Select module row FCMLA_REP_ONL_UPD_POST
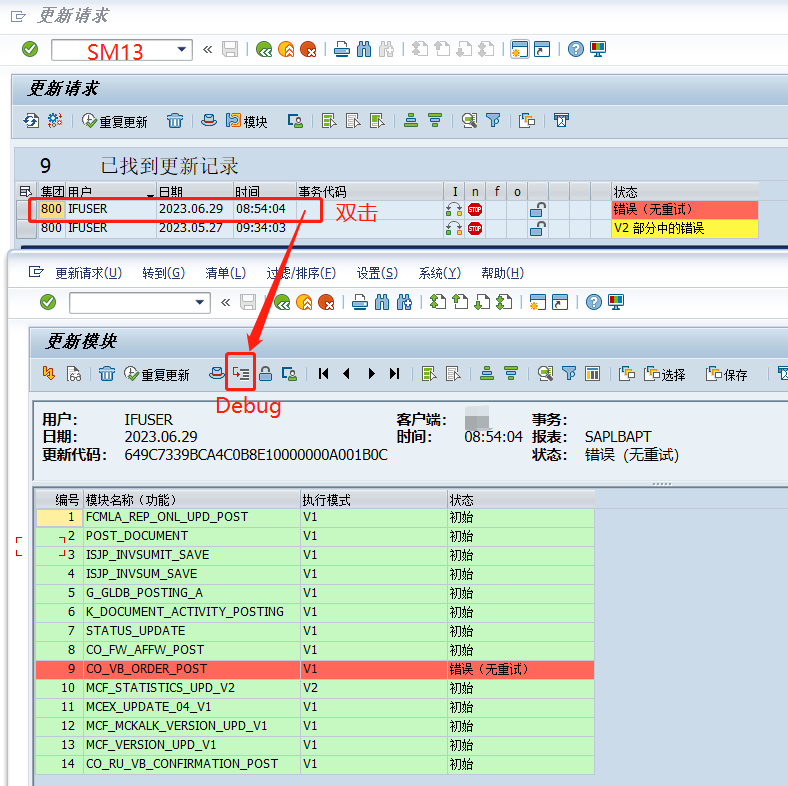 coord(315,517)
